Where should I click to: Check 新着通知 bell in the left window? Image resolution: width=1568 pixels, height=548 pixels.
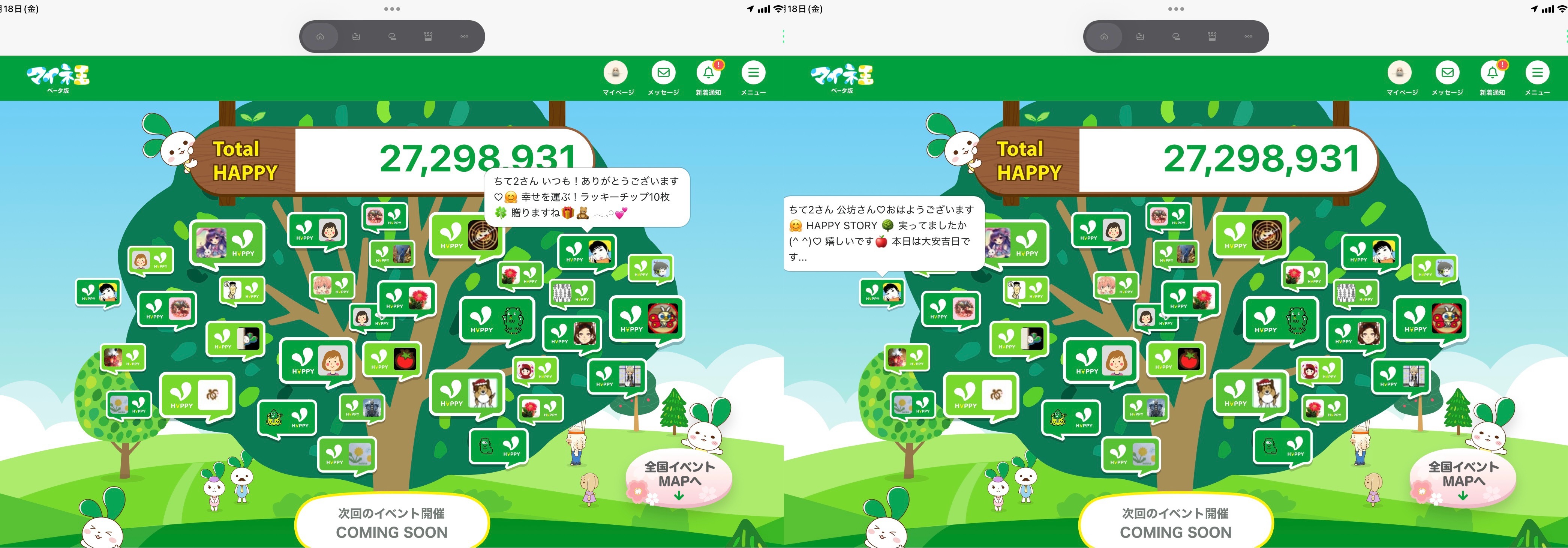click(709, 73)
